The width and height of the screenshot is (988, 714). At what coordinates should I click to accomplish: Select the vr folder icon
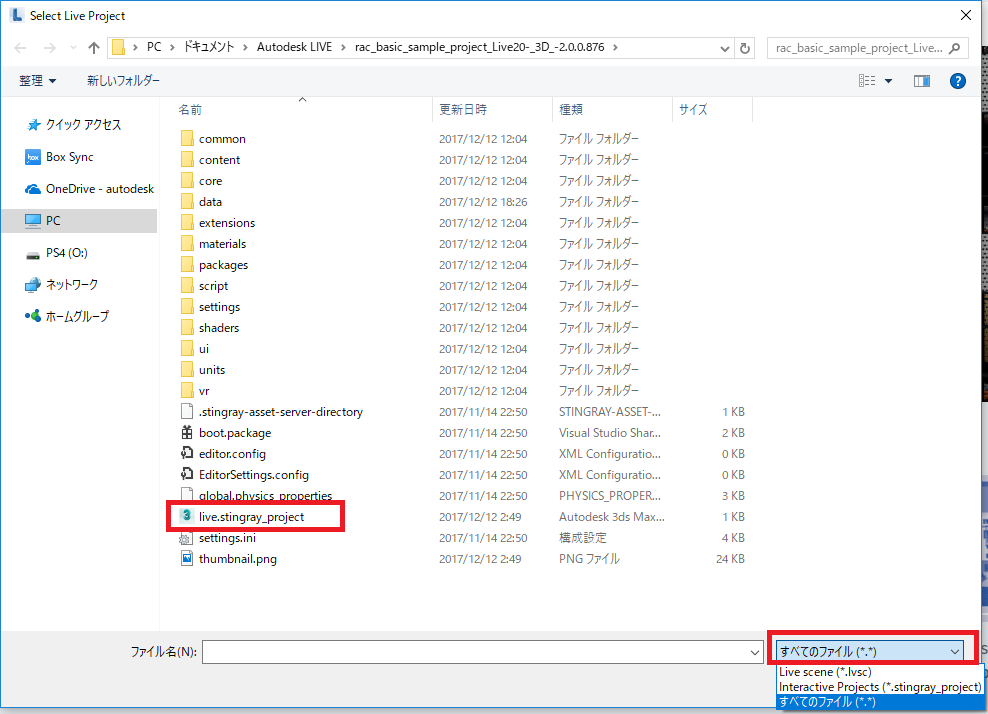[x=187, y=391]
